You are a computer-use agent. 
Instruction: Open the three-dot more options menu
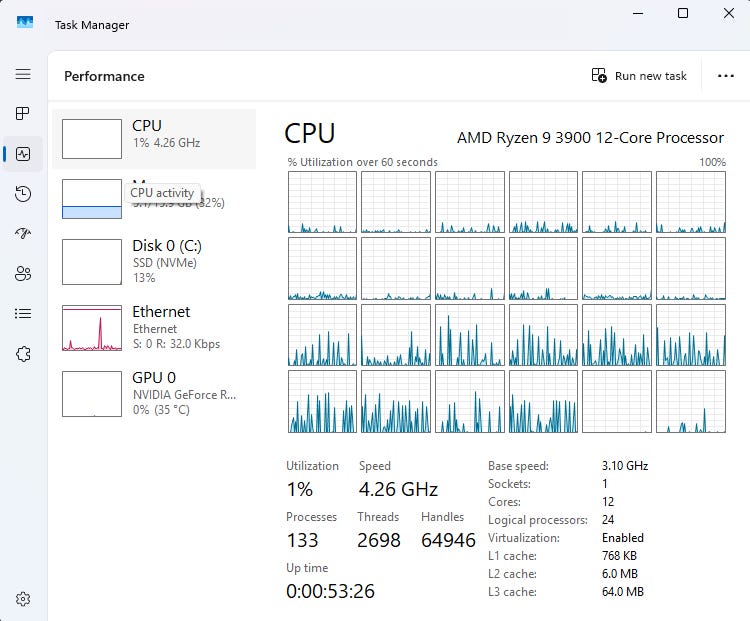[x=726, y=76]
